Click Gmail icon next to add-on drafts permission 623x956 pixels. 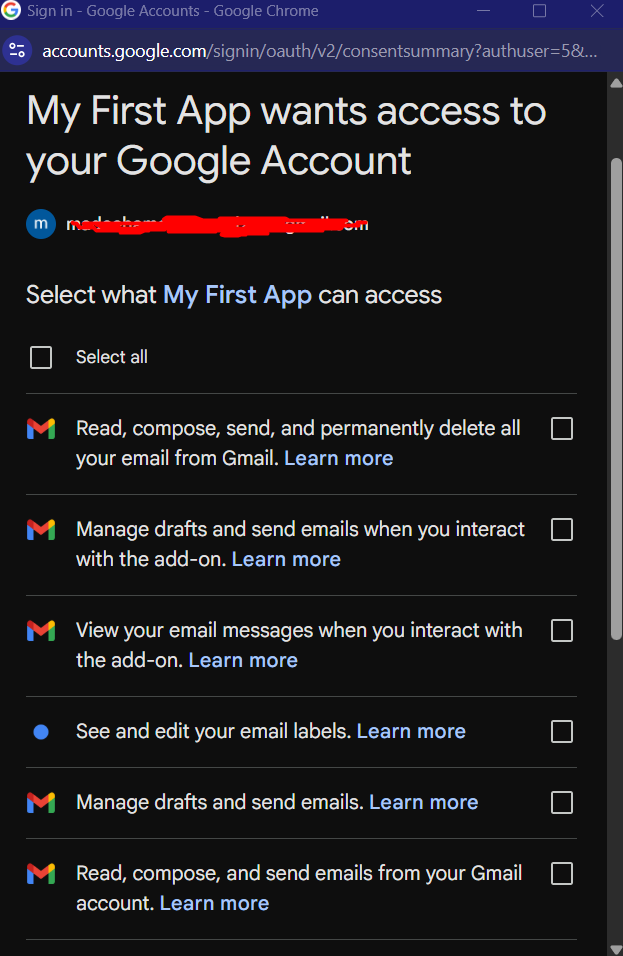click(x=41, y=530)
